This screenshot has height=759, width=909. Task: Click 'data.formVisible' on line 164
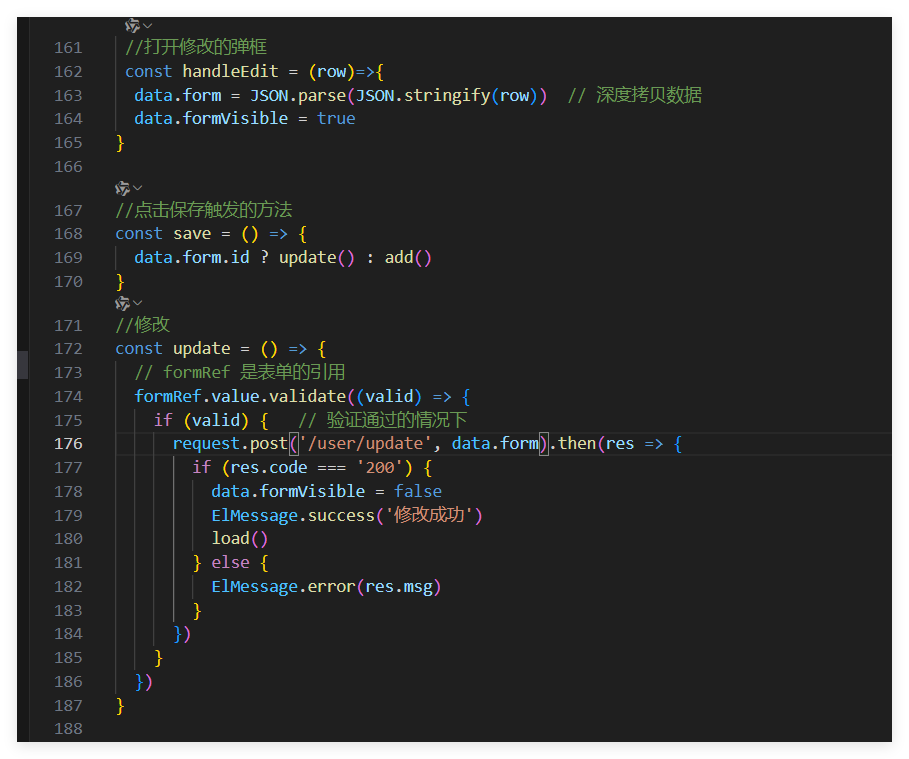tap(211, 119)
